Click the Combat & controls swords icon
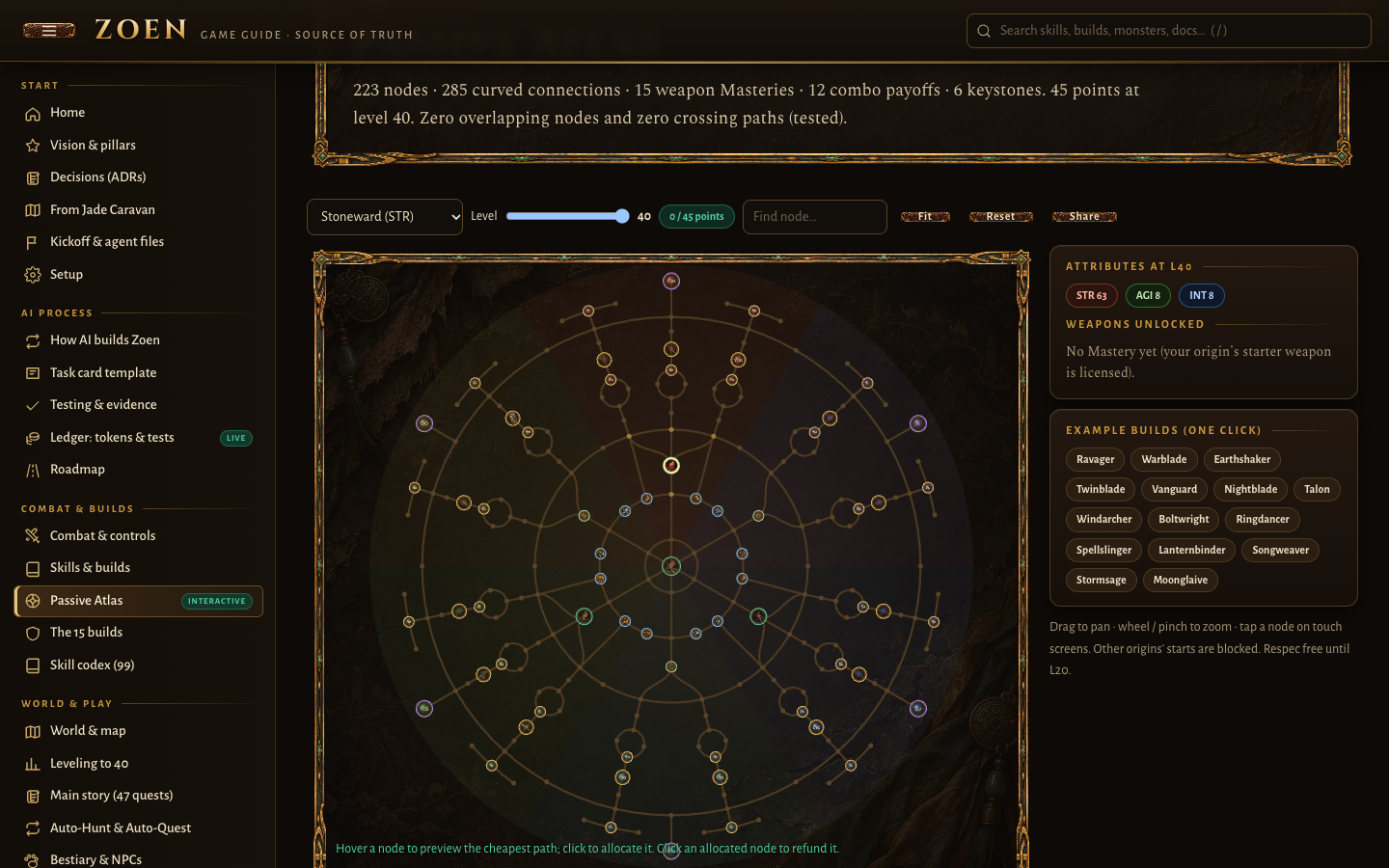This screenshot has width=1389, height=868. click(x=33, y=536)
